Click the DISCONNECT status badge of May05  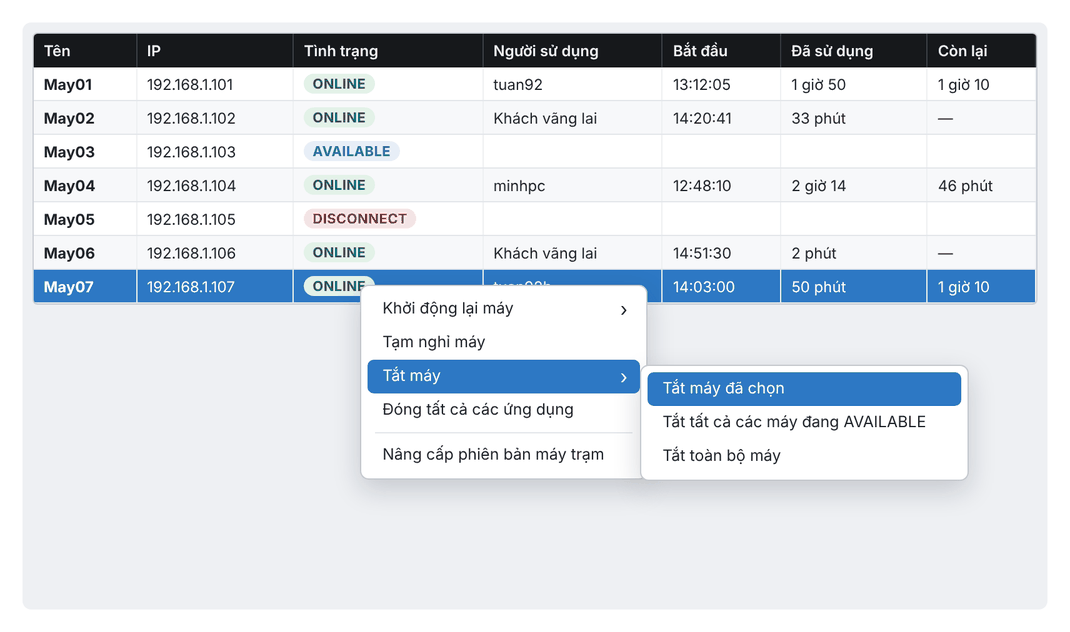360,219
